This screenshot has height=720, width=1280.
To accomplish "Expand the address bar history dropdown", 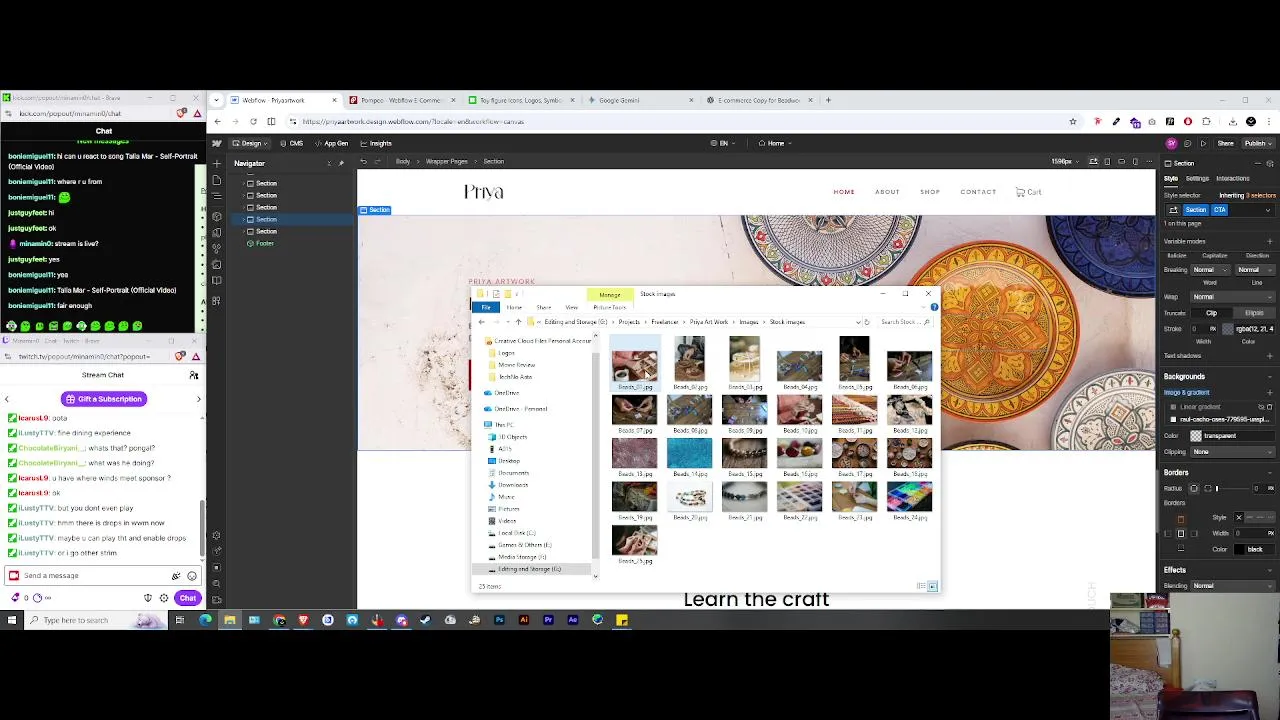I will tap(858, 322).
